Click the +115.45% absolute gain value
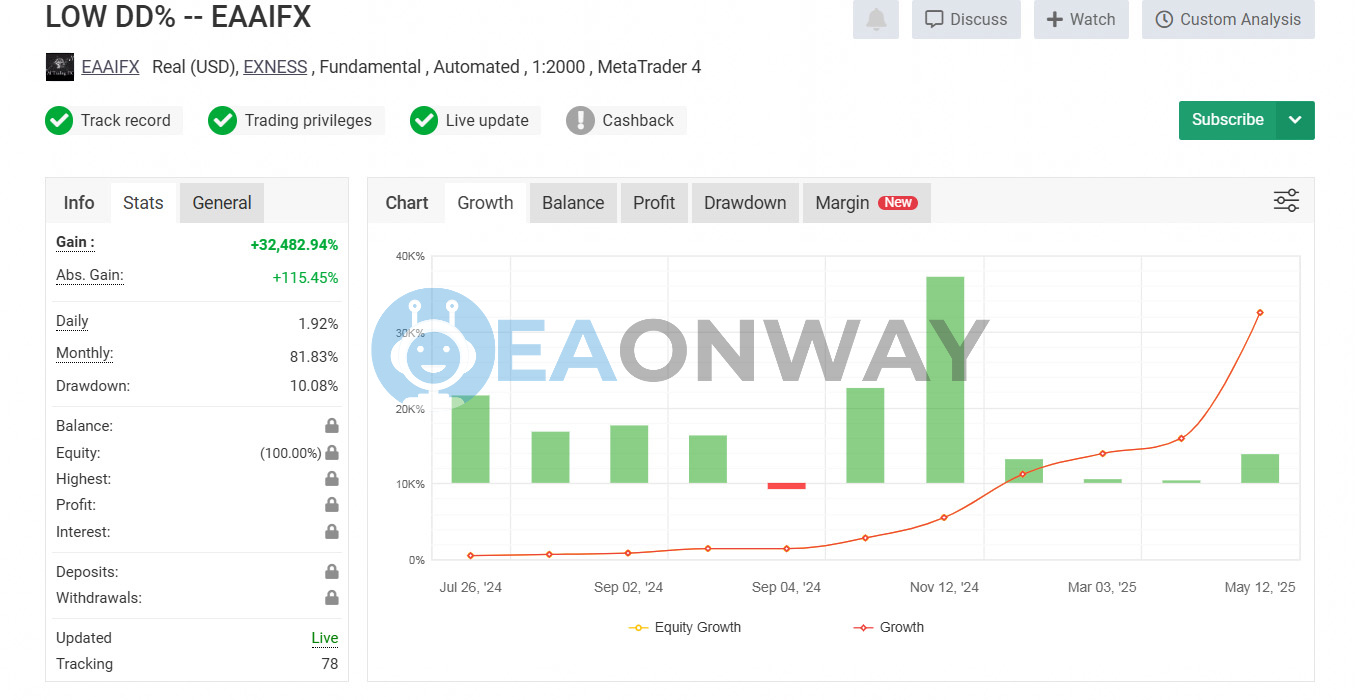Viewport: 1355px width, 700px height. click(x=306, y=278)
